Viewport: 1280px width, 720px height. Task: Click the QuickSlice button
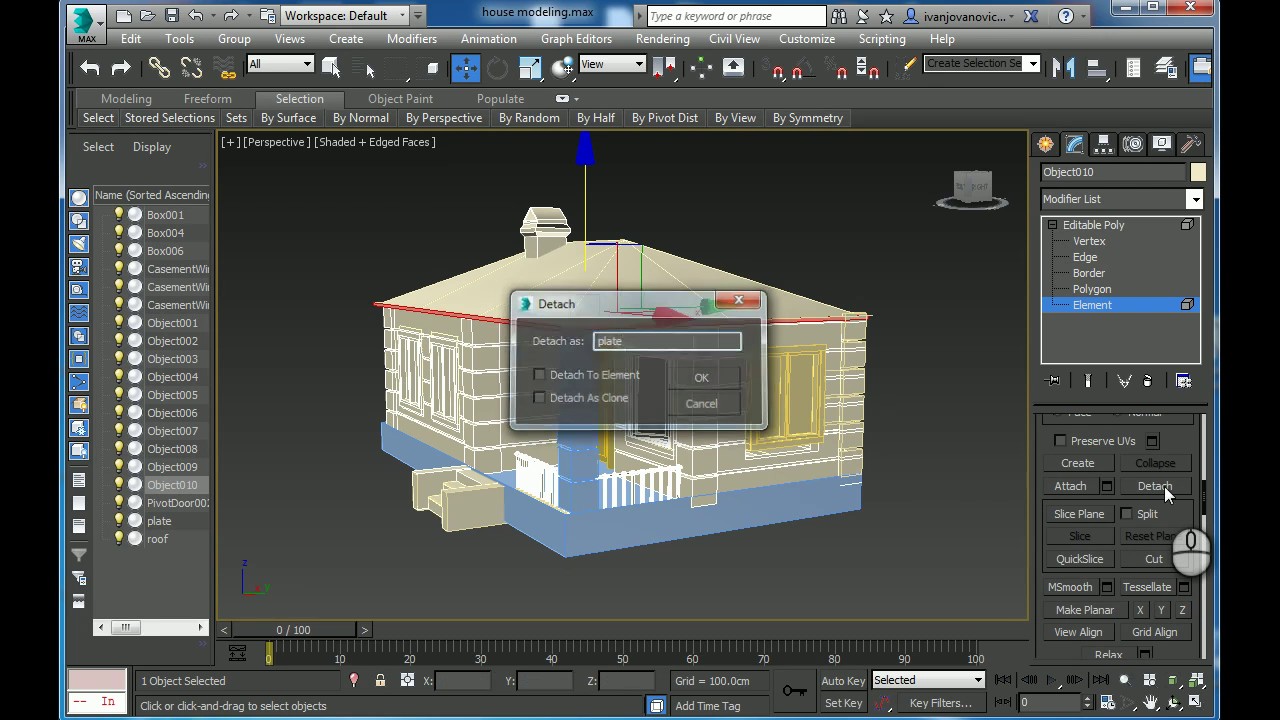1079,559
